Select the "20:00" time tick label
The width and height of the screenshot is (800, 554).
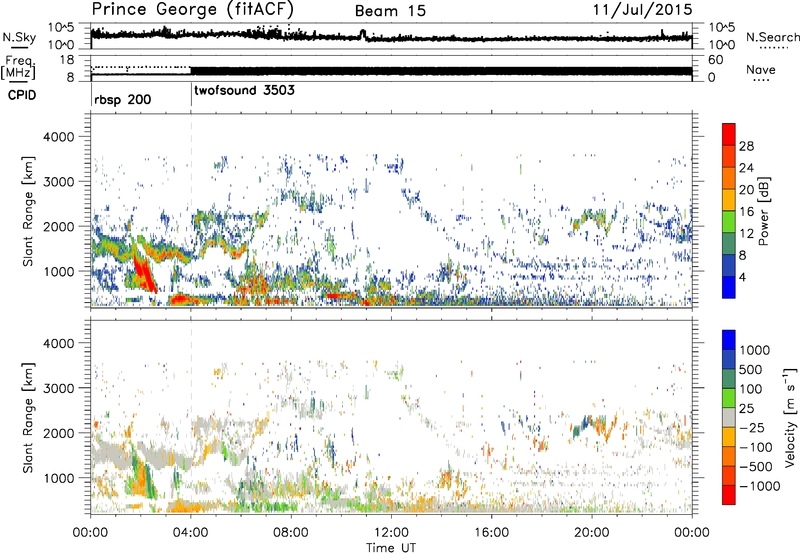tap(592, 532)
